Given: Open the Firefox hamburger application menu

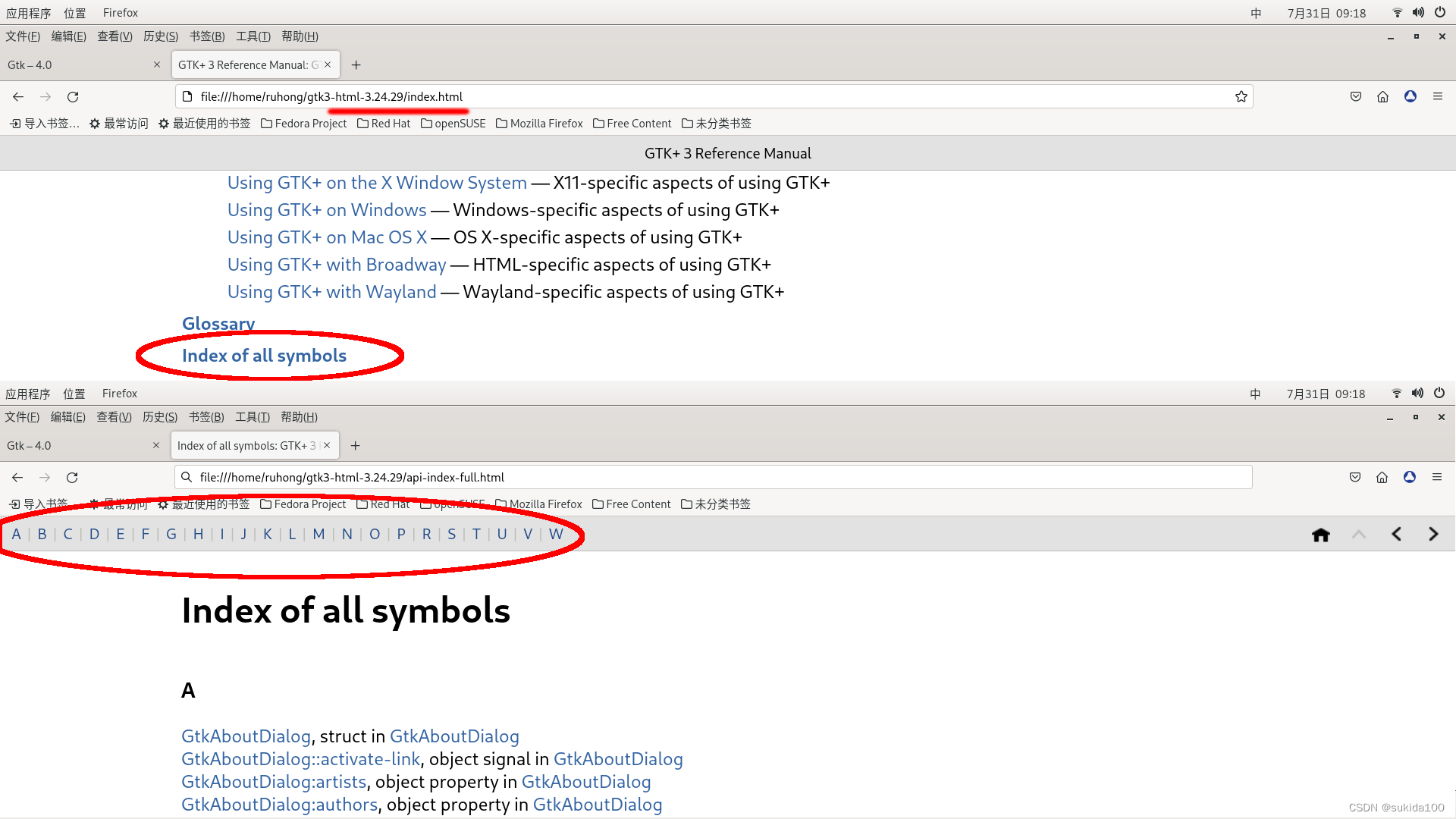Looking at the screenshot, I should (1438, 96).
